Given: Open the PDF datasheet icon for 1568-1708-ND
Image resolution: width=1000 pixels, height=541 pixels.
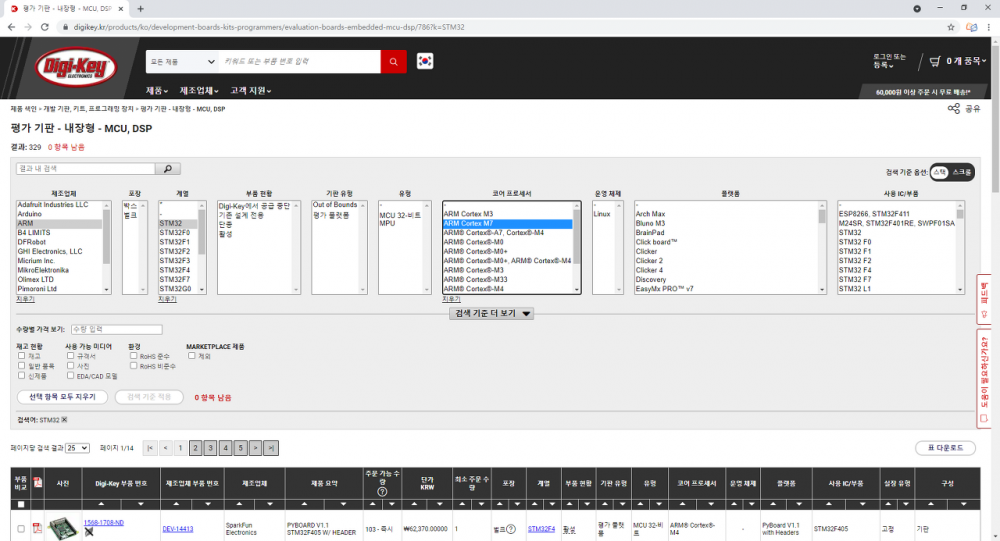Looking at the screenshot, I should click(x=38, y=527).
